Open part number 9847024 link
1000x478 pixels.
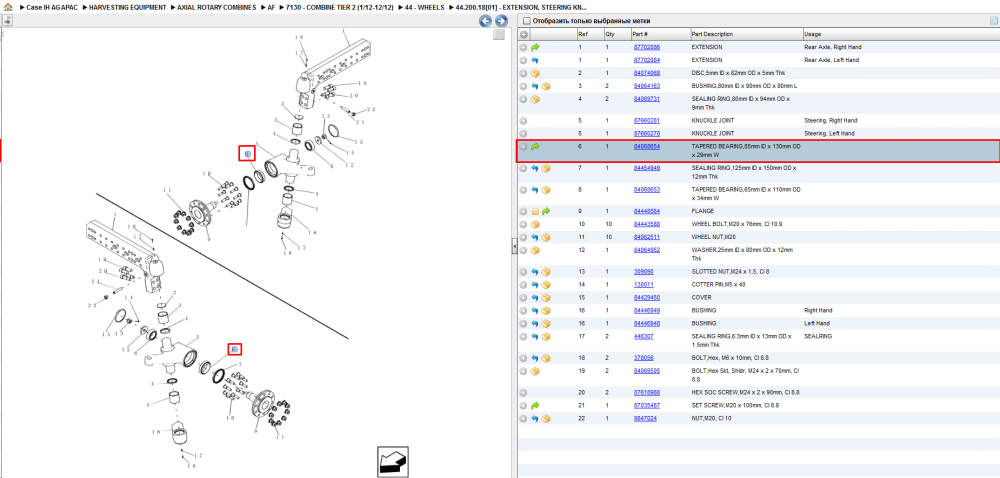(644, 419)
